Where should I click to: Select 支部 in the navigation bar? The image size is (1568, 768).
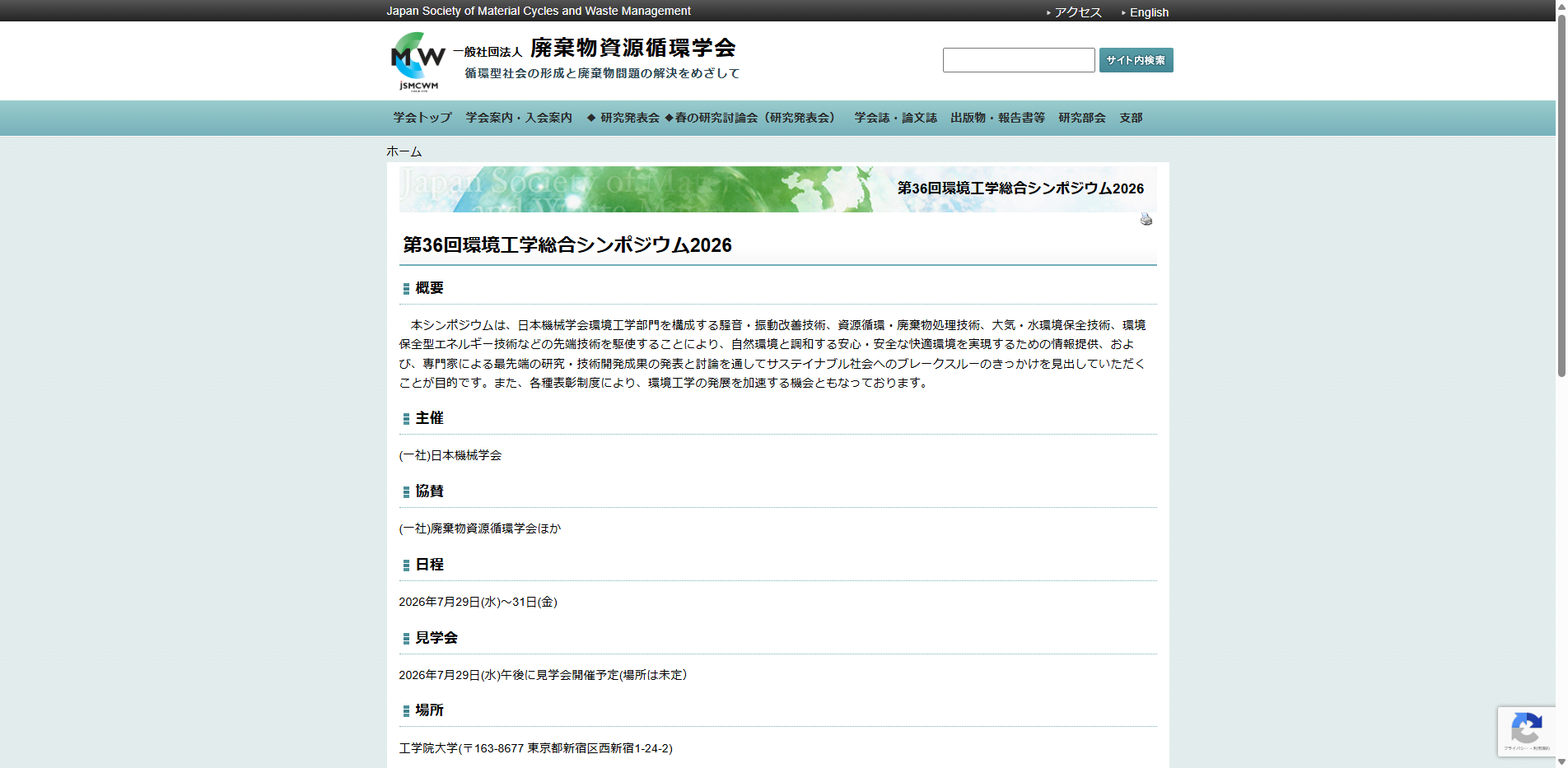click(1130, 118)
